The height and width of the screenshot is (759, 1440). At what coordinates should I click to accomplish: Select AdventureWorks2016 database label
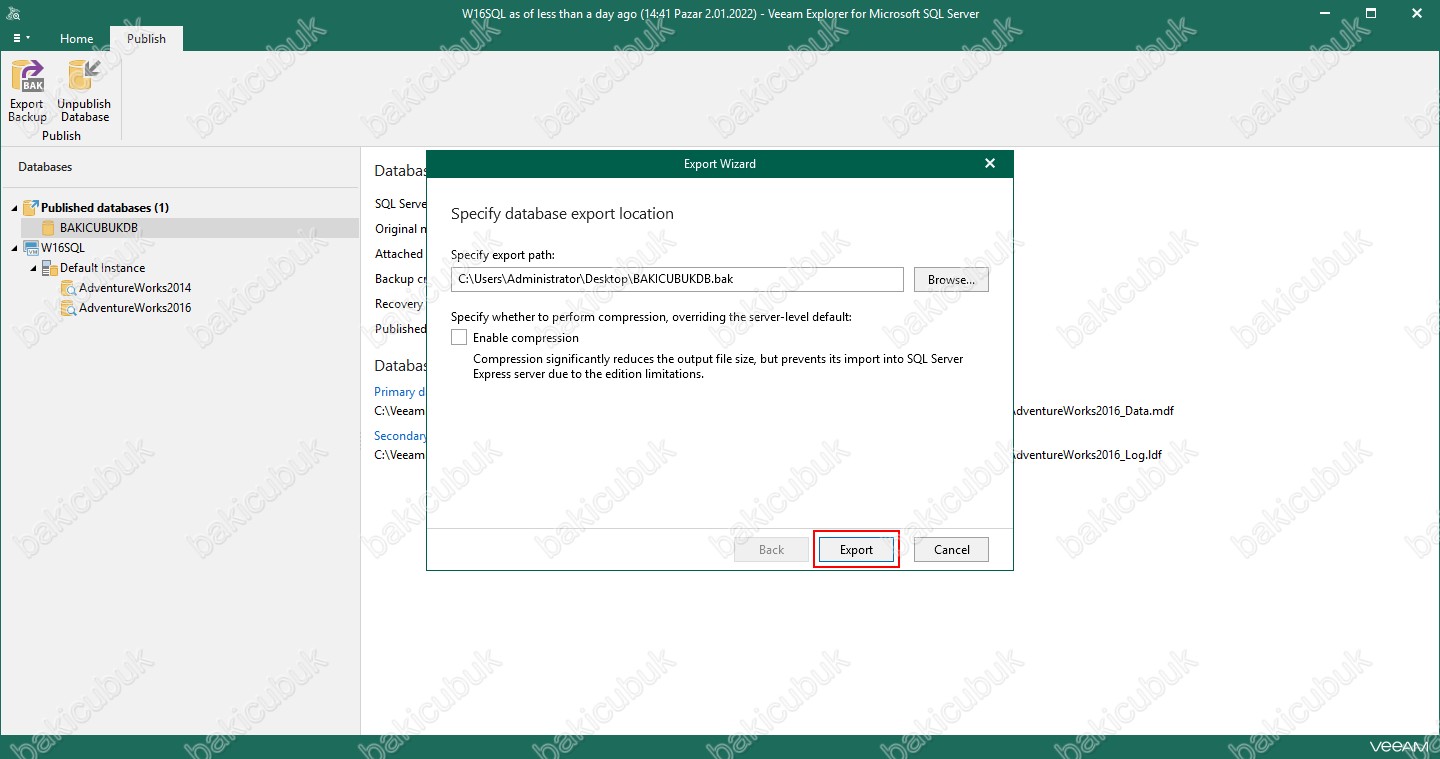point(135,308)
